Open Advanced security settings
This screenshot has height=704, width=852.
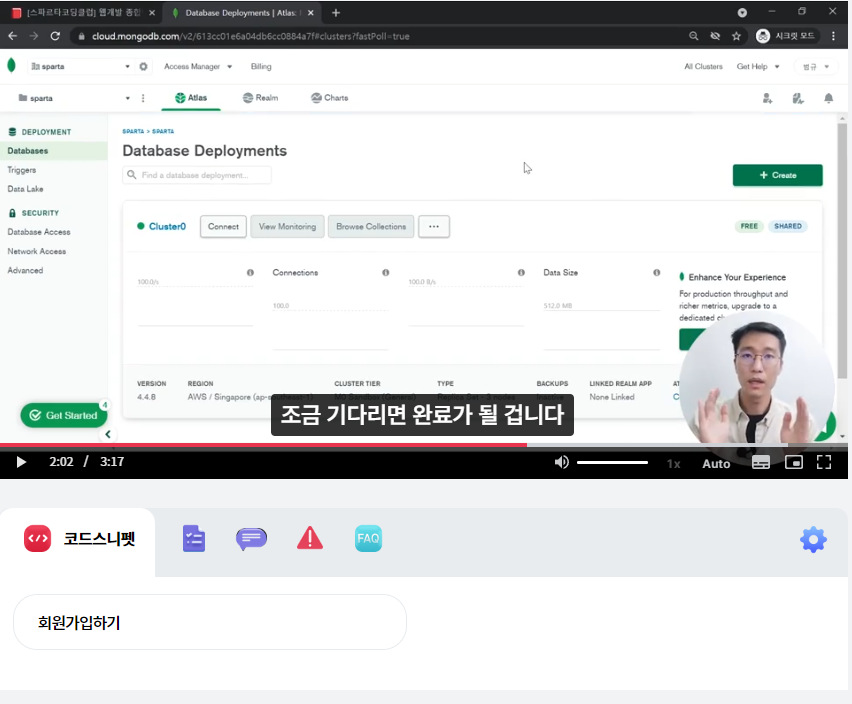click(26, 271)
